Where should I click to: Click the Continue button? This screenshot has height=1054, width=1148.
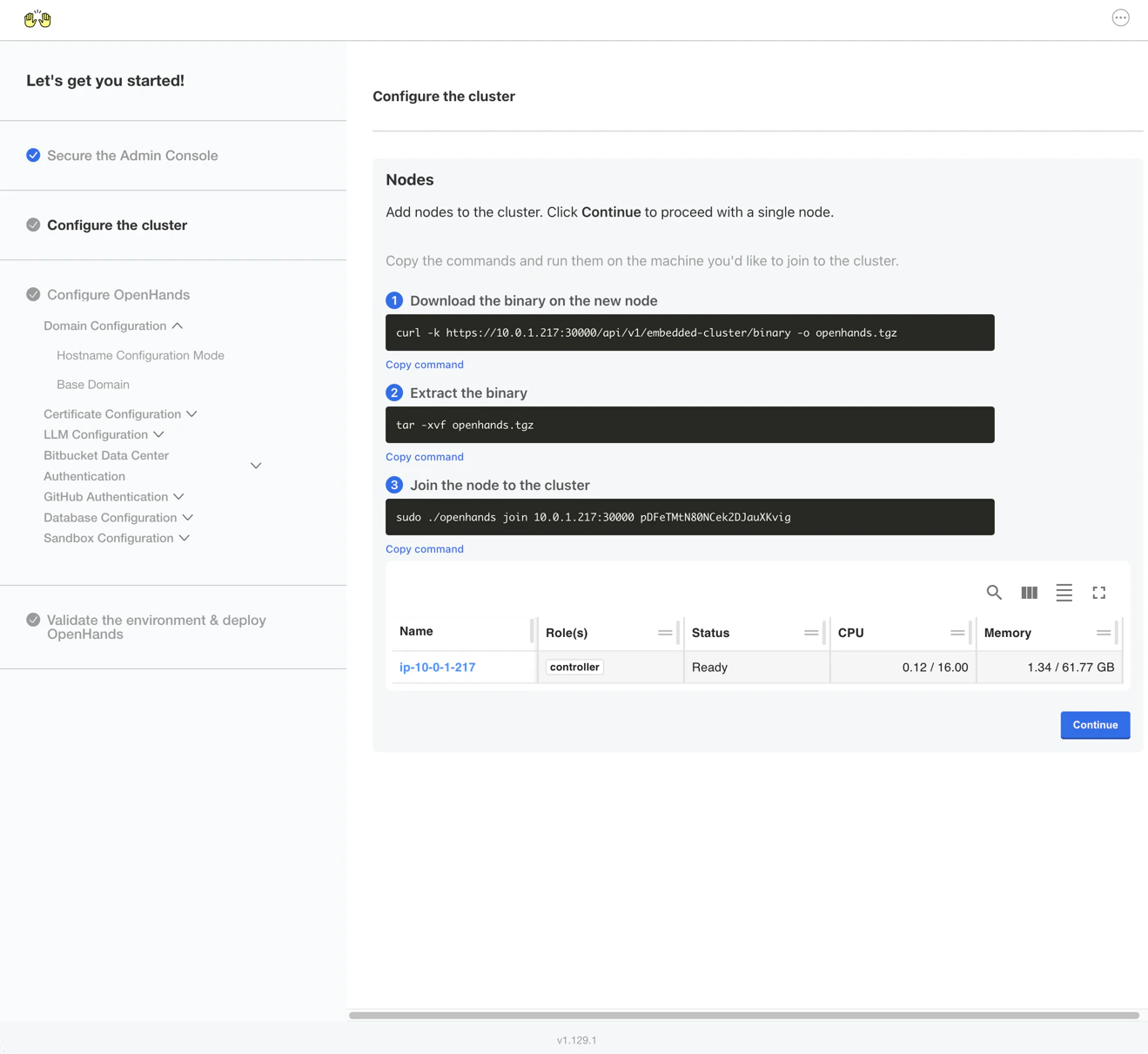coord(1094,724)
